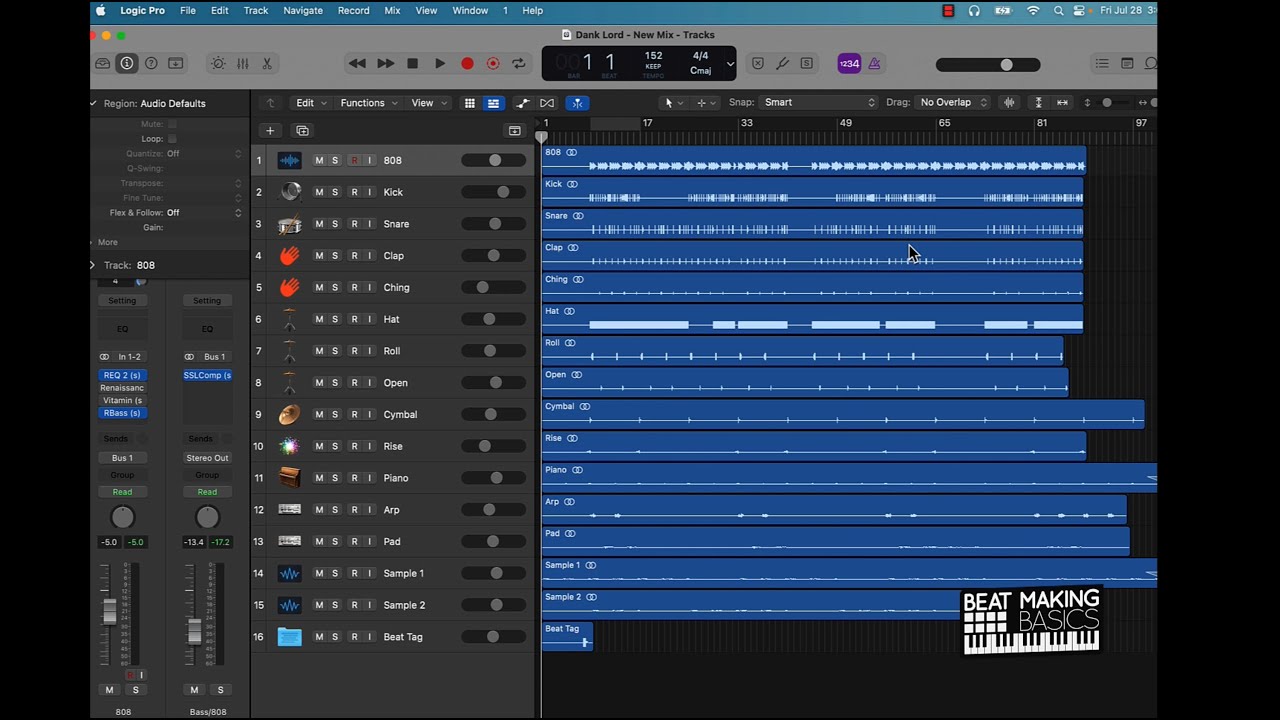Screen dimensions: 1280x720
Task: Enable input monitoring on Hat track
Action: (369, 319)
